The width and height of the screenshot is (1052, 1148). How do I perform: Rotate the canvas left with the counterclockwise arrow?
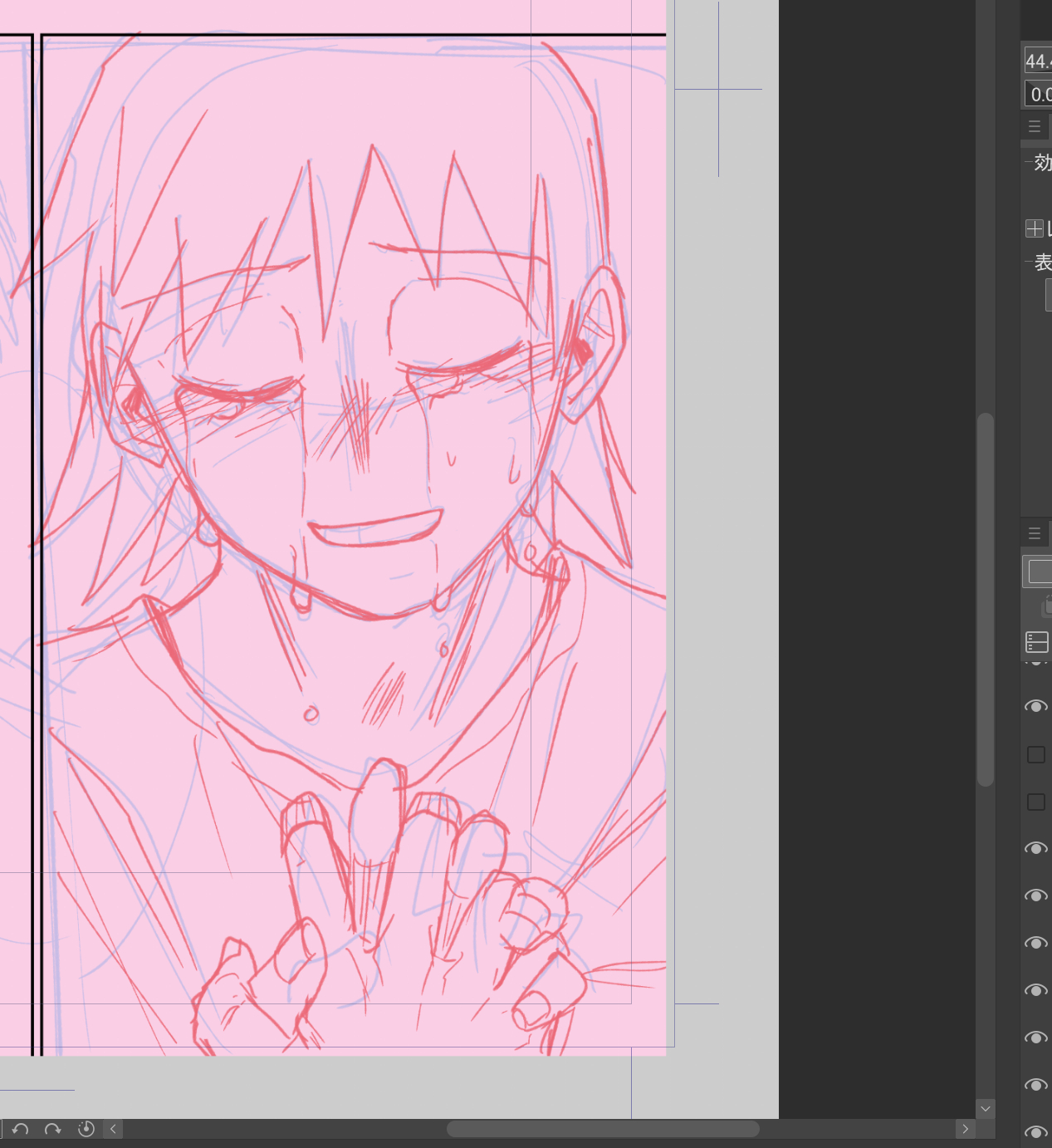(21, 1129)
